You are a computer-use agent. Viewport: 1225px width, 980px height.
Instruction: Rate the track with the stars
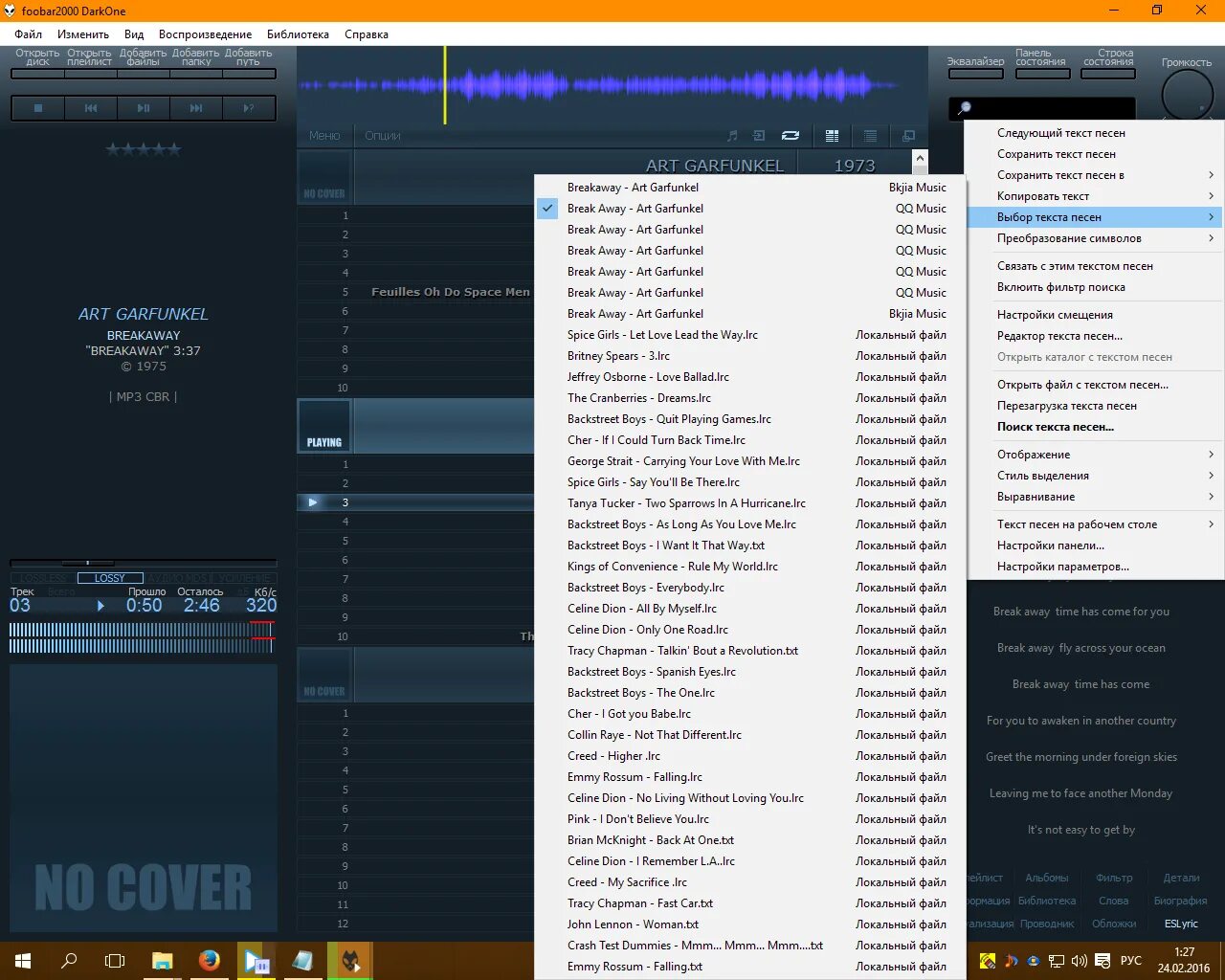tap(144, 149)
